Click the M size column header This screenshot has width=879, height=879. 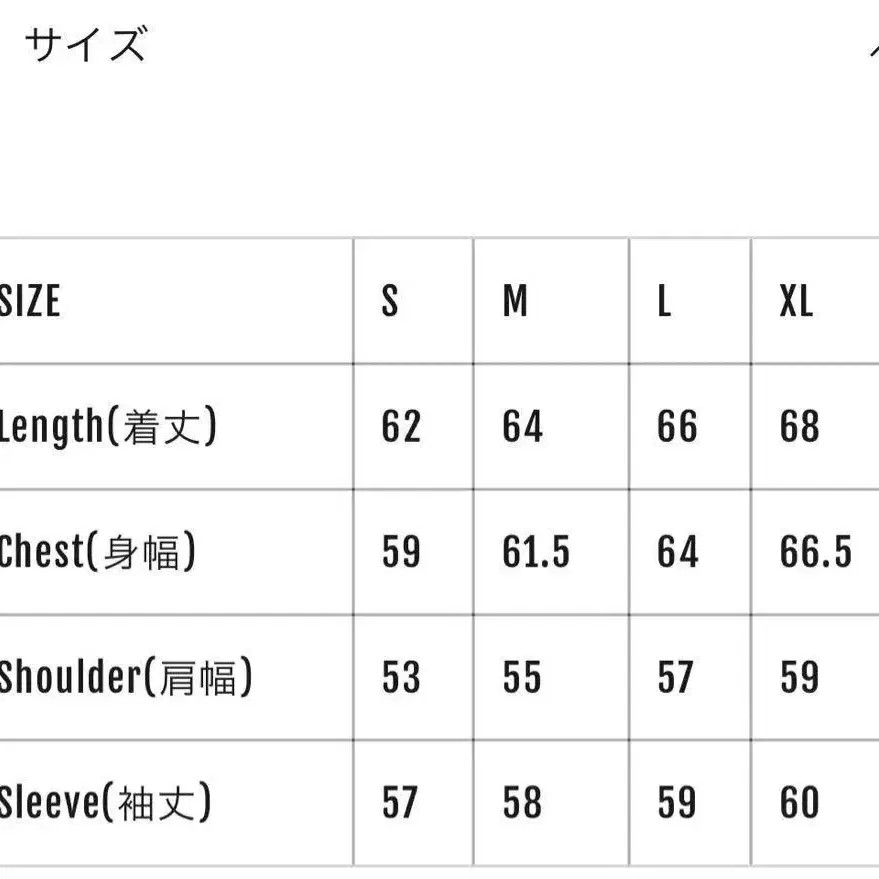coord(515,301)
